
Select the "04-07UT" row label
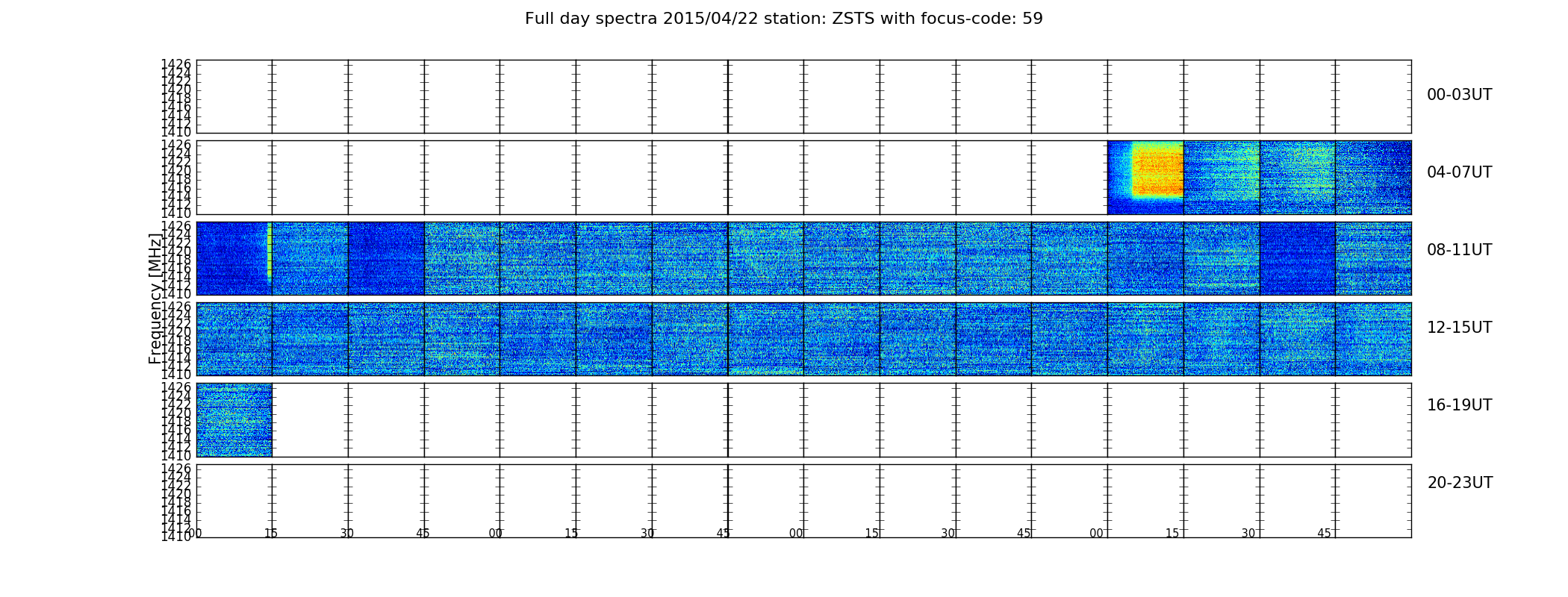[1459, 172]
